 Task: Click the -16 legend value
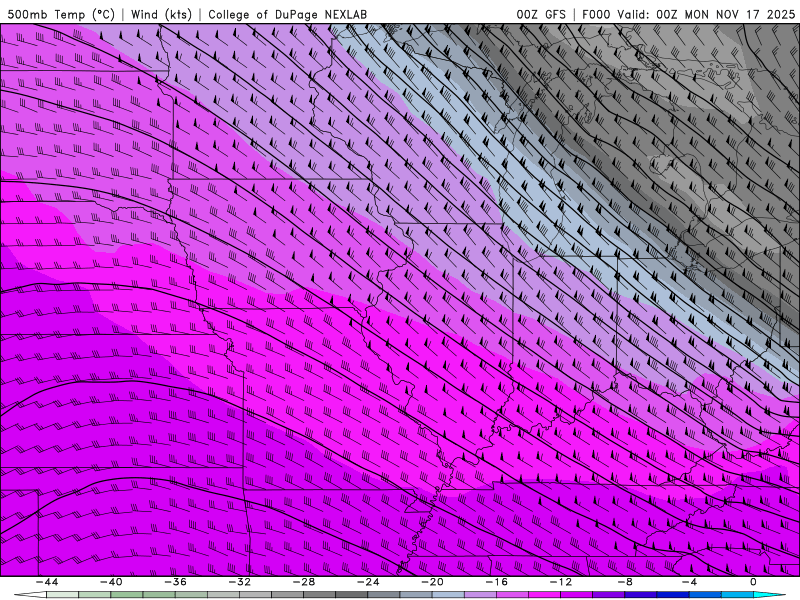pos(496,582)
